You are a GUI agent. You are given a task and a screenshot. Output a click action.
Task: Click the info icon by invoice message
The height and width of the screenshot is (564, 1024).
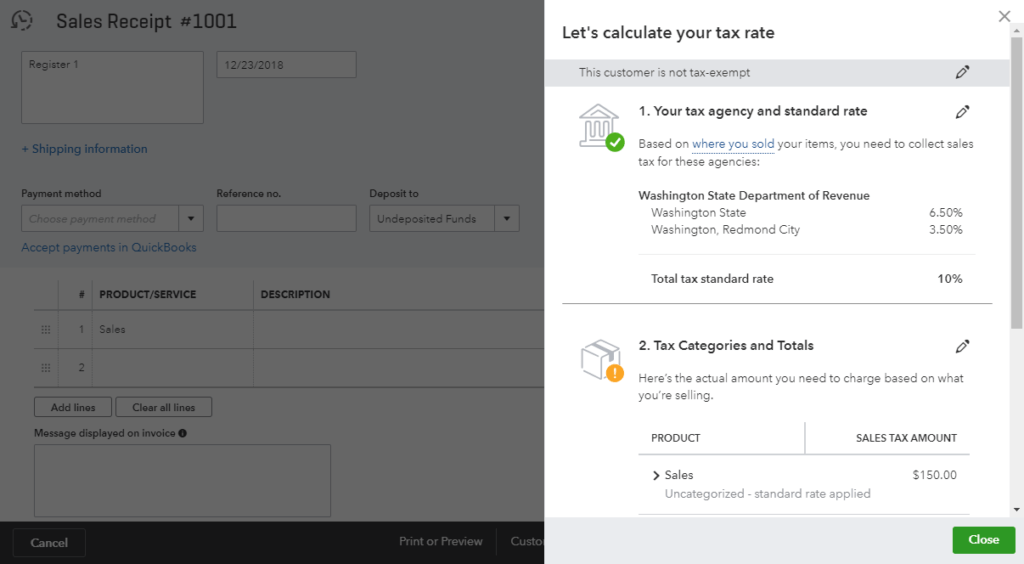pos(182,433)
